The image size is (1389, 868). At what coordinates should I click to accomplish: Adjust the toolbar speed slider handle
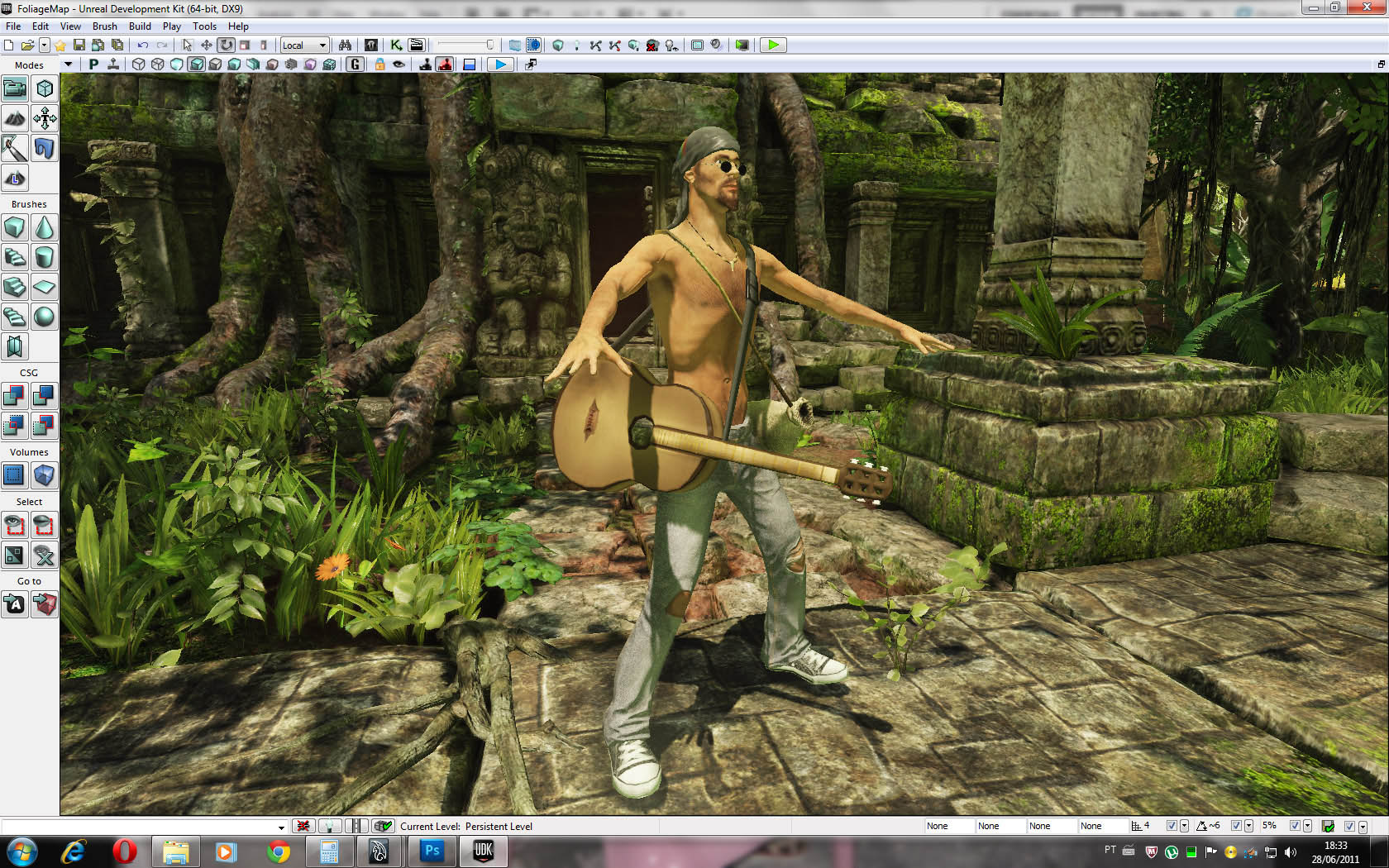(489, 45)
